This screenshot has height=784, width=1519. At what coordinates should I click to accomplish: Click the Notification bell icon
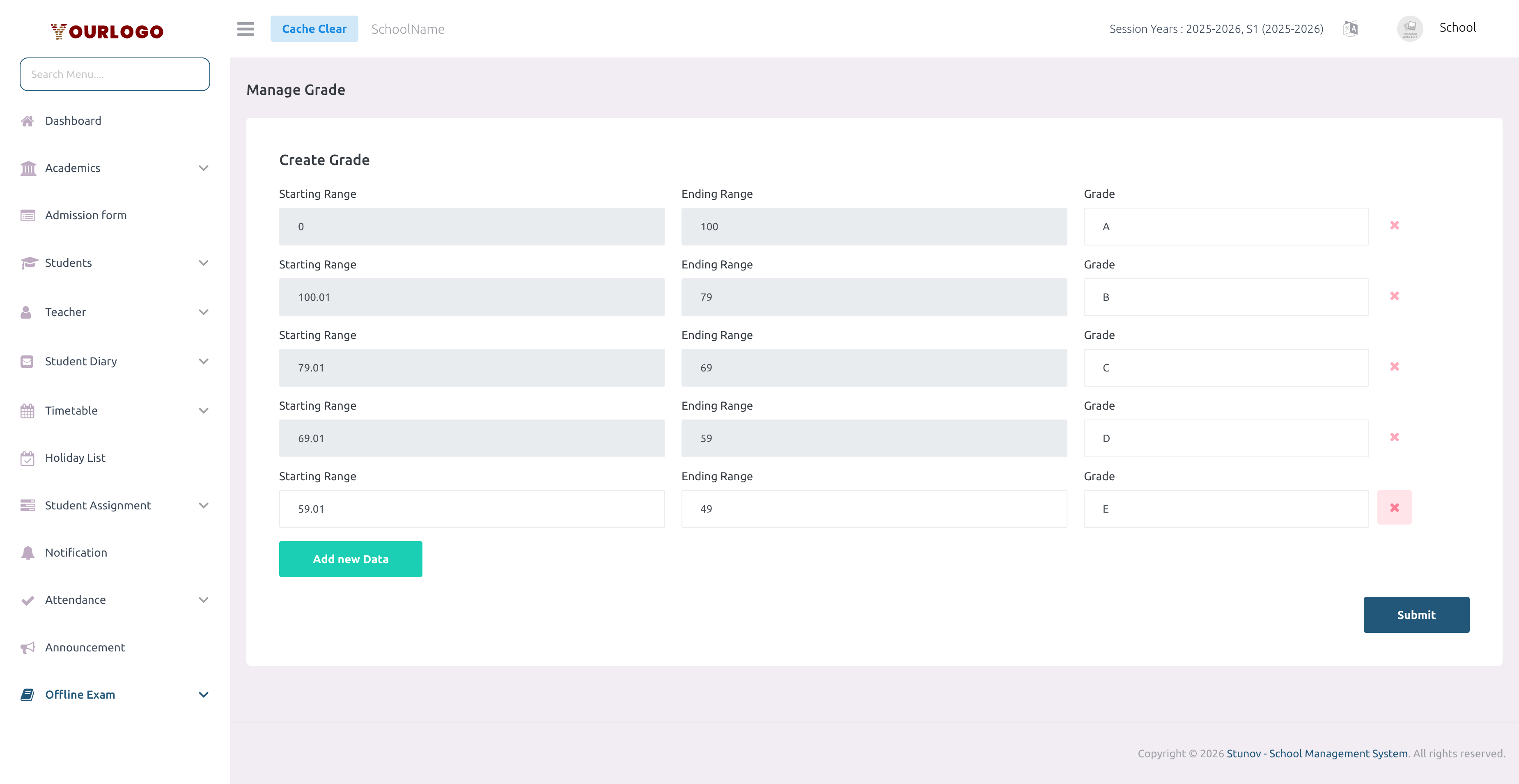27,552
